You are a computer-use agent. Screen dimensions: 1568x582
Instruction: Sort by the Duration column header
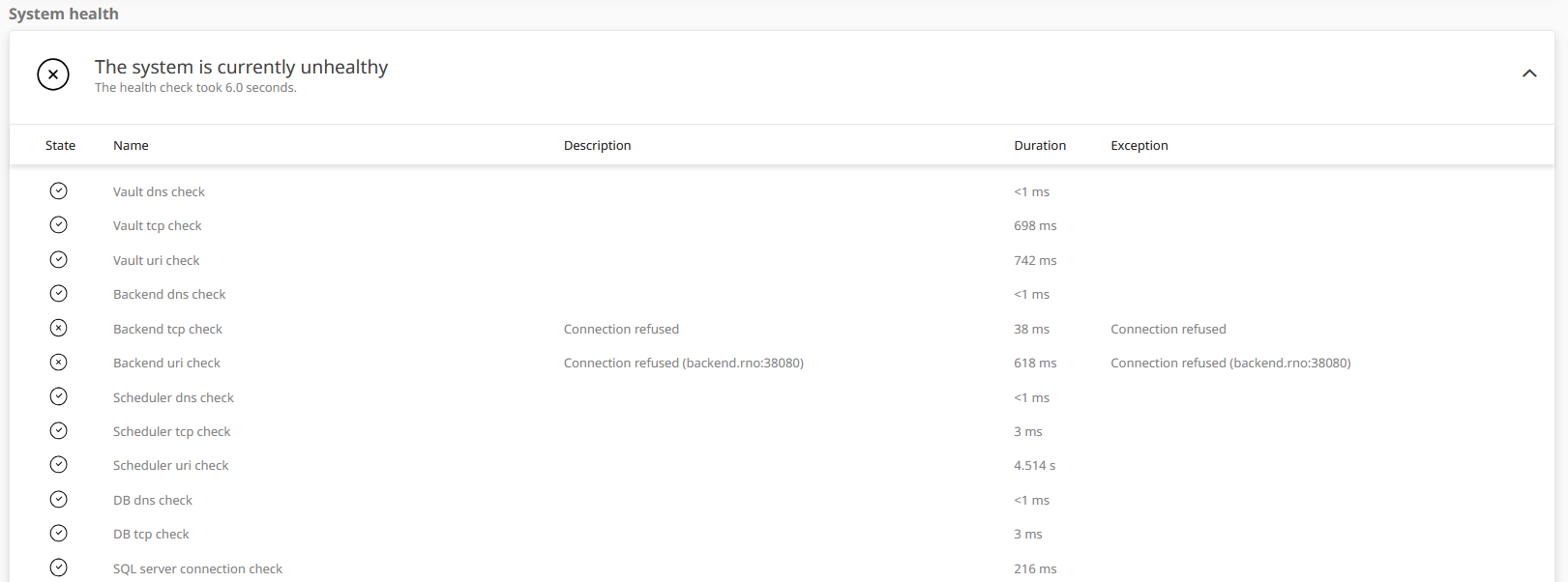tap(1039, 146)
